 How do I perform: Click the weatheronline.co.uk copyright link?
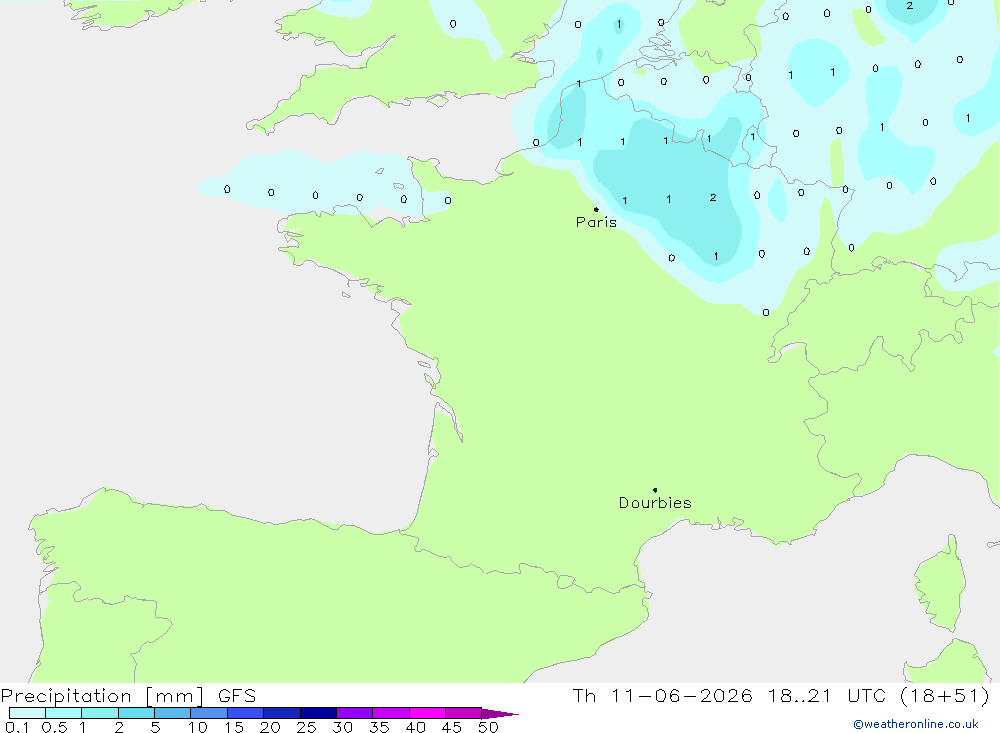(915, 724)
